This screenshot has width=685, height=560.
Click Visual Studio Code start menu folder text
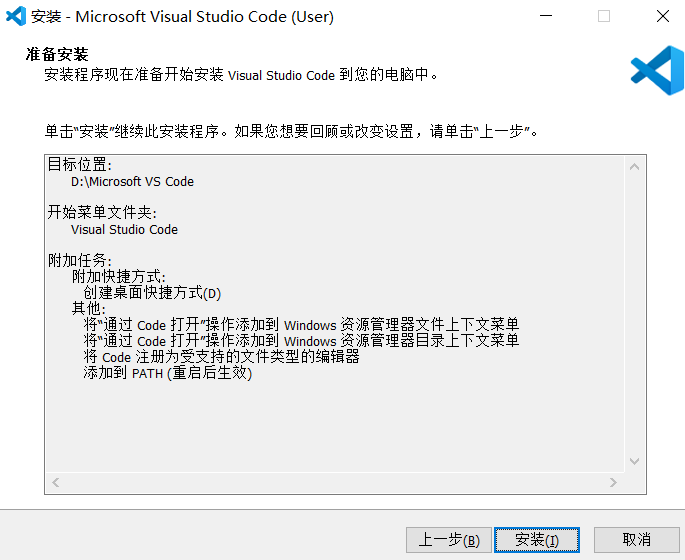[125, 229]
